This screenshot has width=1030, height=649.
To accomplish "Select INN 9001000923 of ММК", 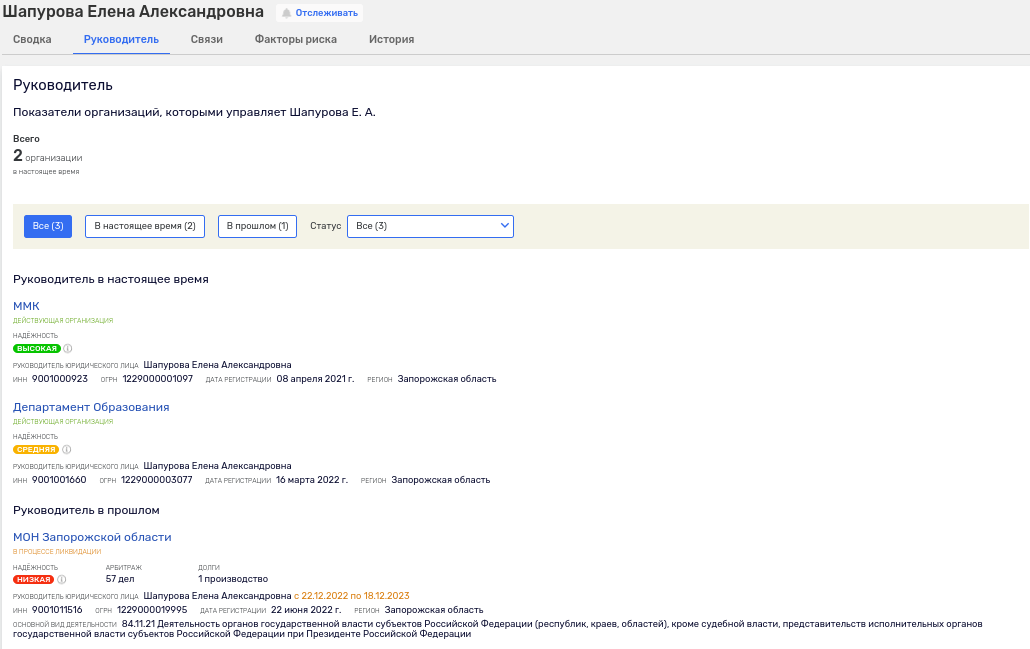I will point(60,379).
